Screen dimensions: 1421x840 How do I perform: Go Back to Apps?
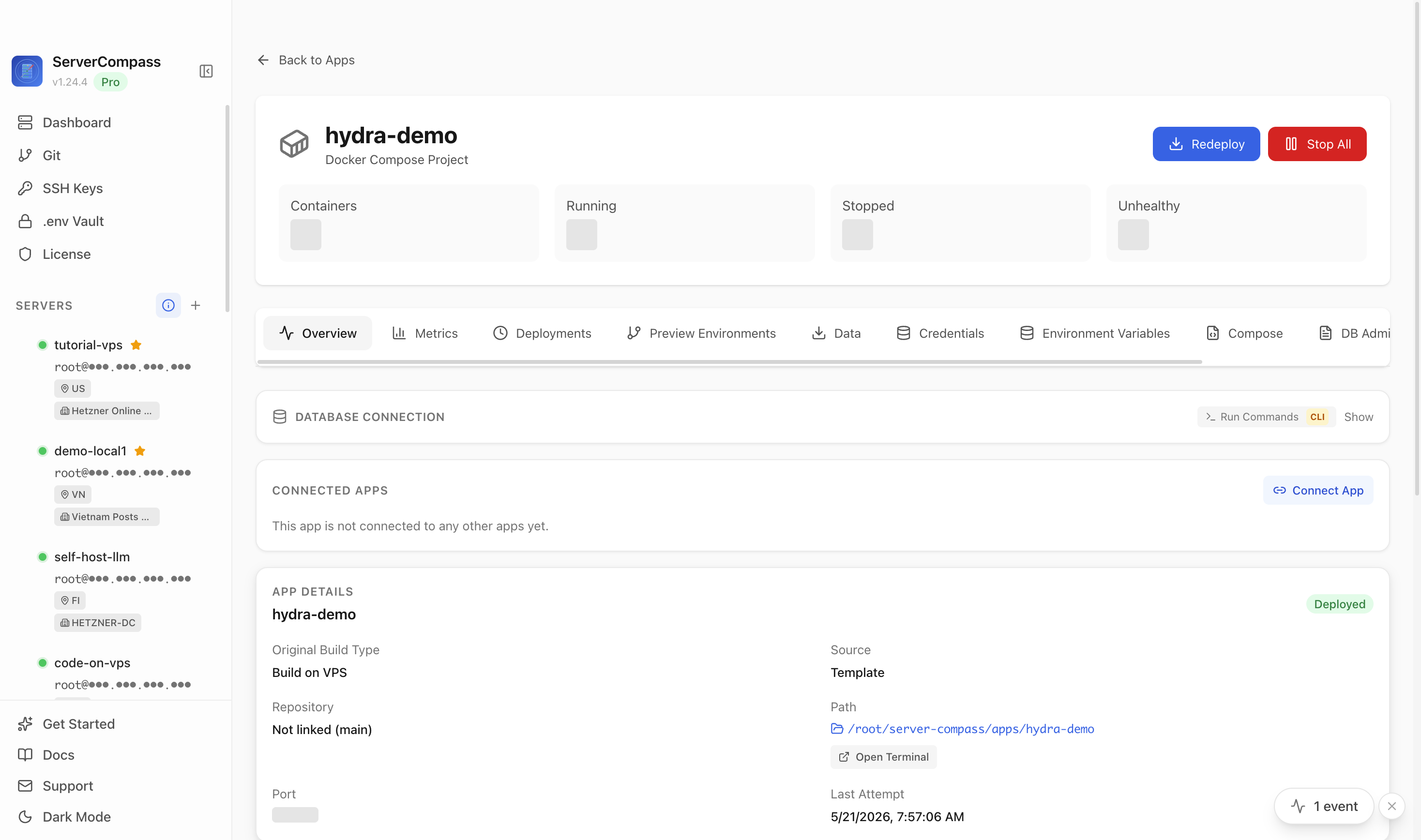click(x=306, y=60)
